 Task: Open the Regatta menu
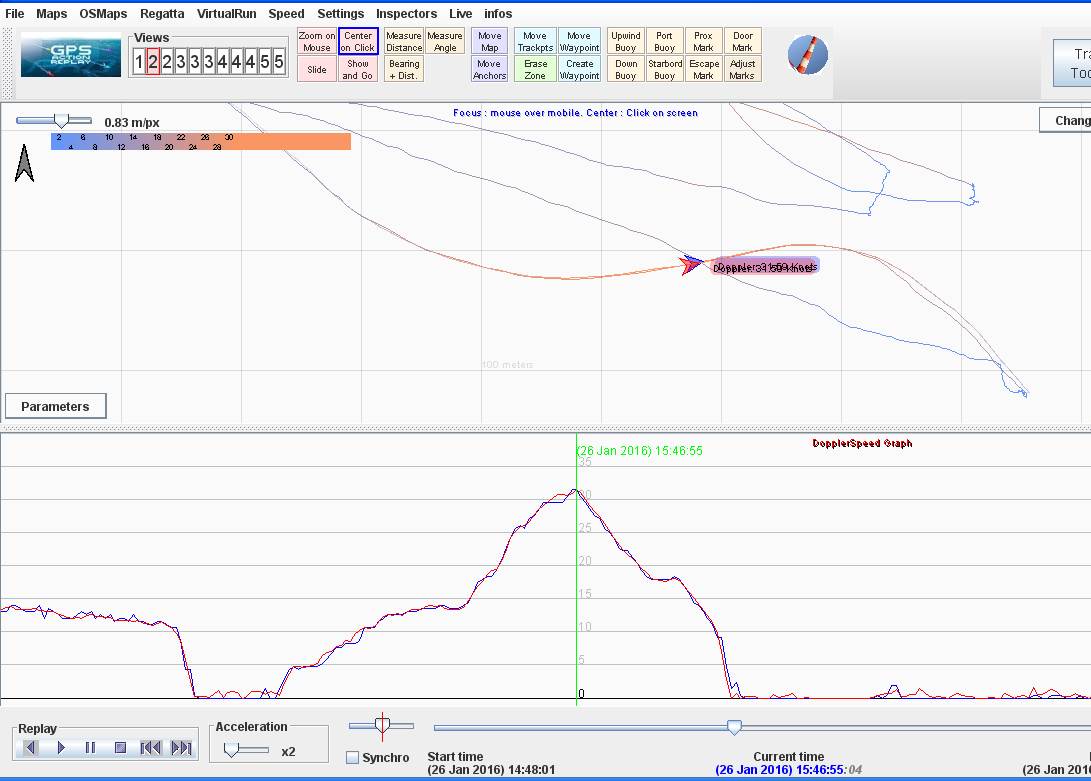162,14
